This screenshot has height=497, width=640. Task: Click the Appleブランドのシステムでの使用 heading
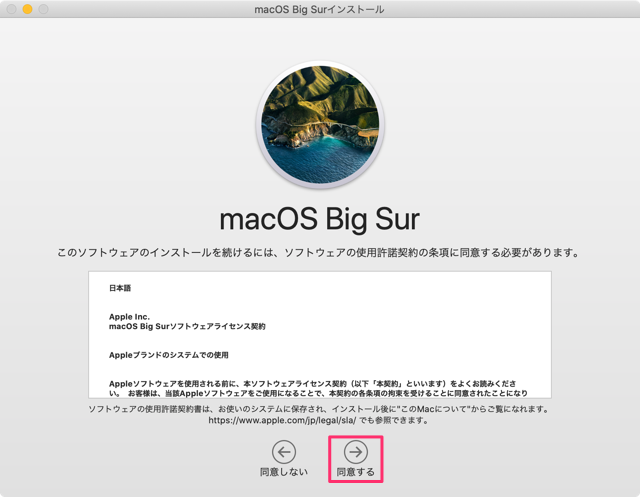169,355
